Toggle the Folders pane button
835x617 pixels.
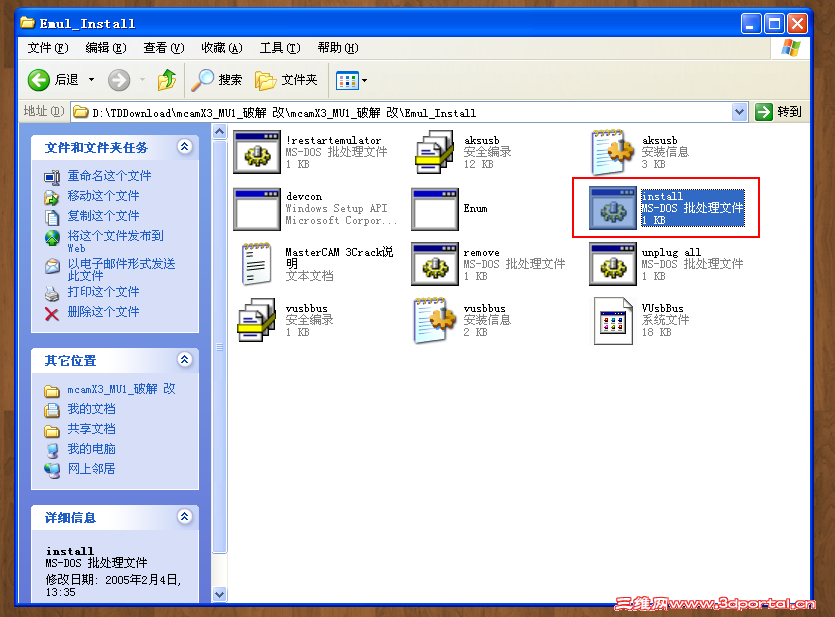(285, 80)
